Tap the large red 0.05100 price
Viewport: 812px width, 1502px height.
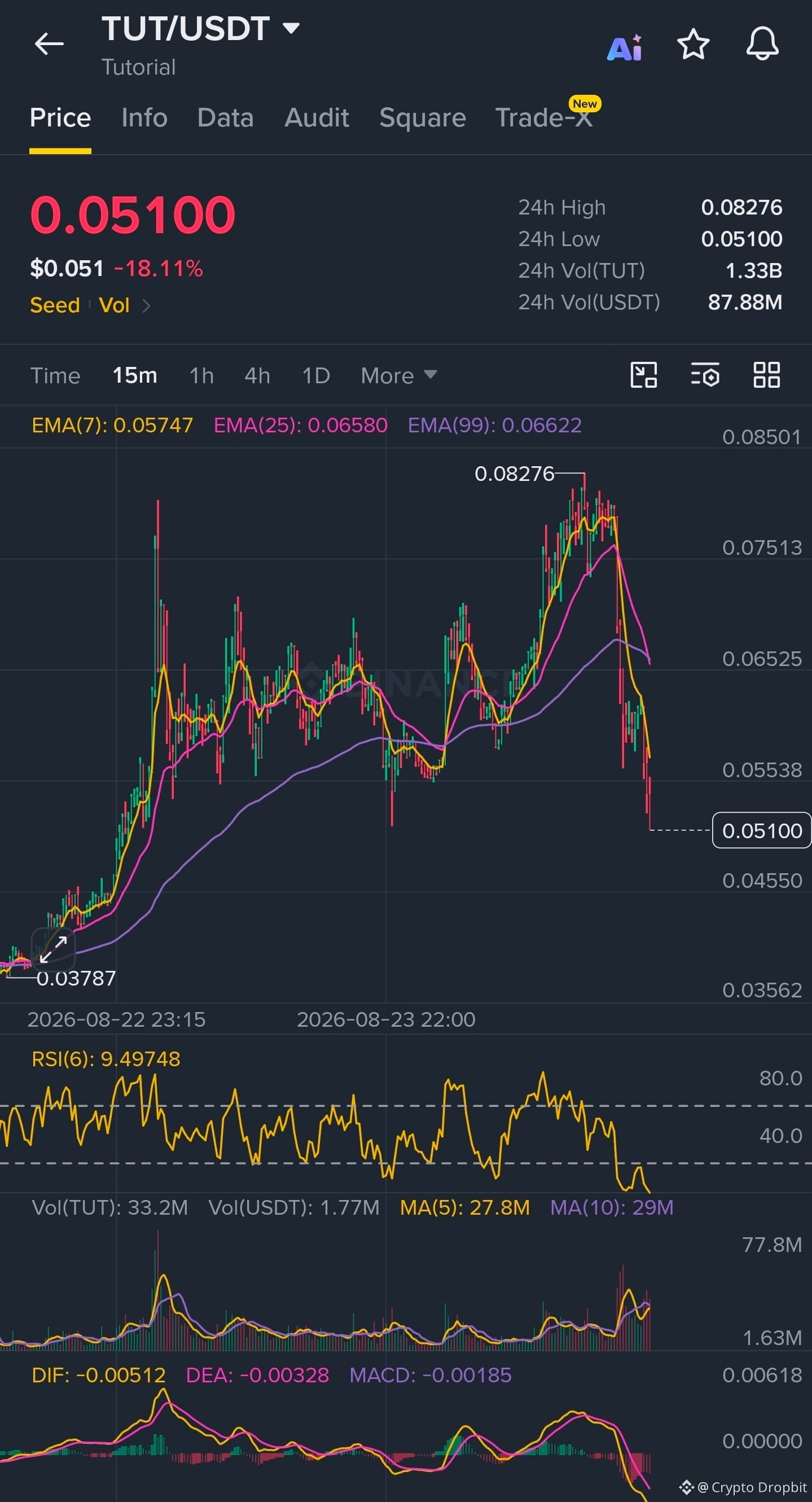[133, 214]
